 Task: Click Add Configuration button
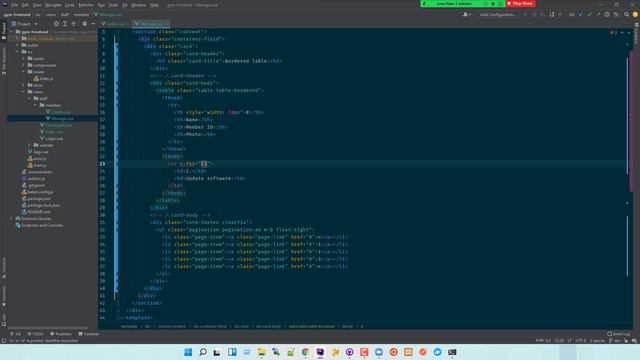498,14
